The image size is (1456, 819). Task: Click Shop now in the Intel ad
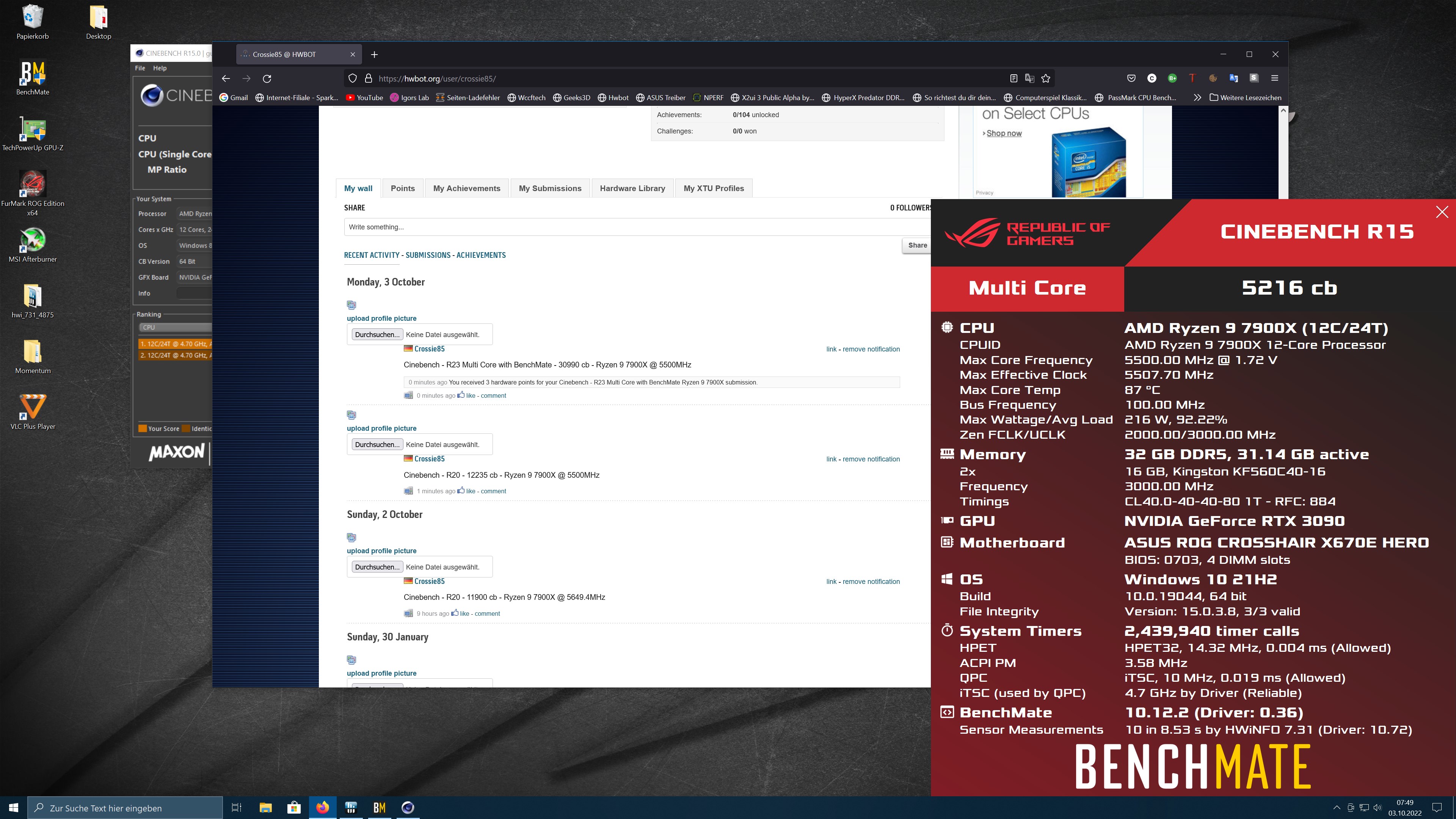point(1004,133)
